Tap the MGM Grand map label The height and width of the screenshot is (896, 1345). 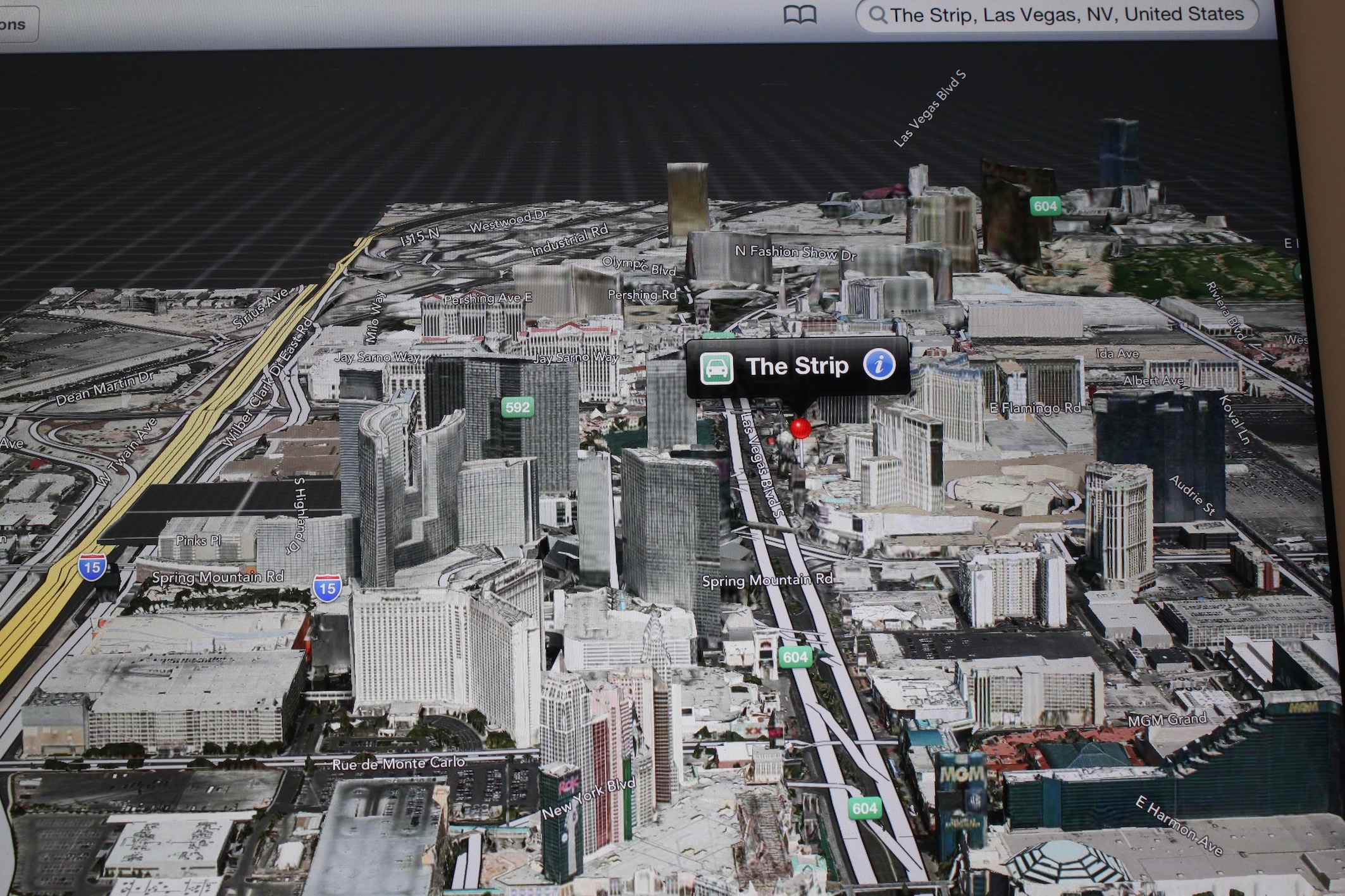point(1167,719)
